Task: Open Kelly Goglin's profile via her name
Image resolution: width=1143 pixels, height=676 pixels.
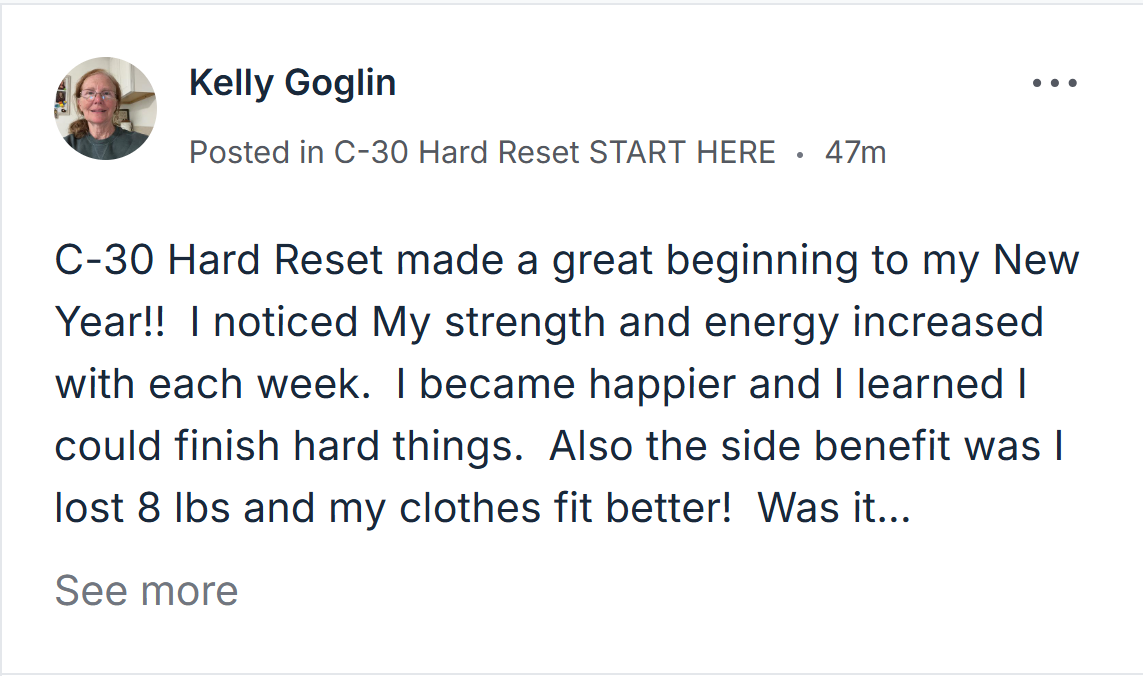Action: 292,83
